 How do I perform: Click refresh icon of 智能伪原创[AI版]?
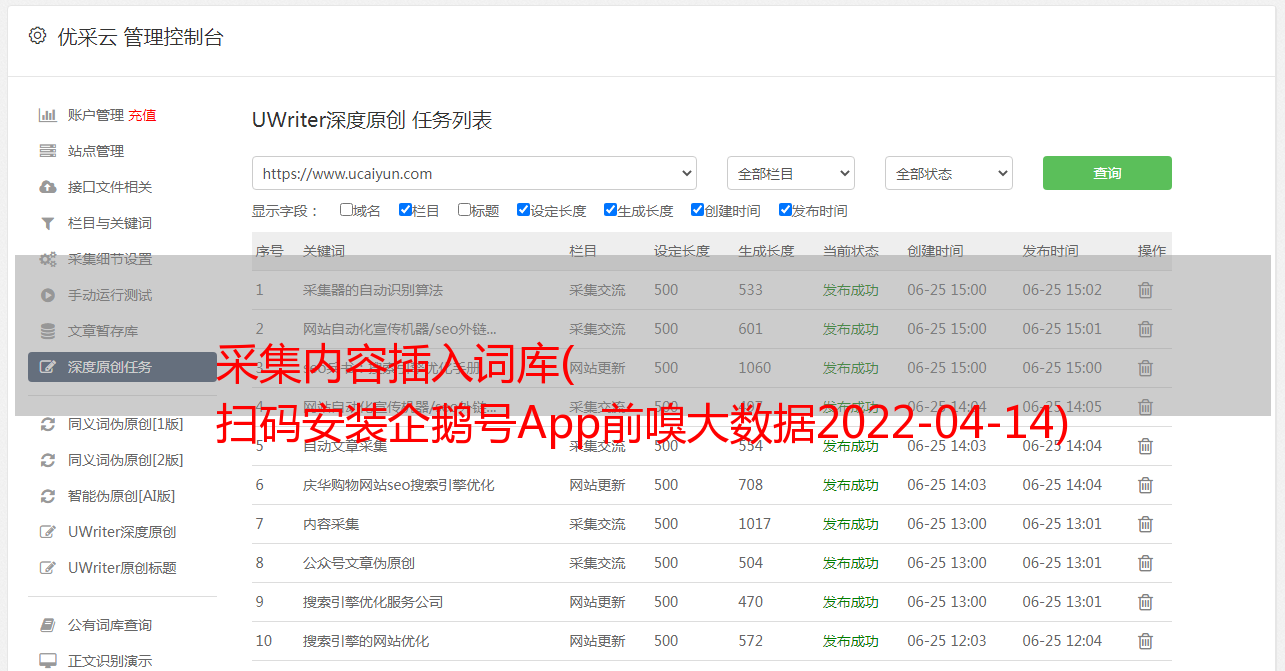tap(47, 496)
